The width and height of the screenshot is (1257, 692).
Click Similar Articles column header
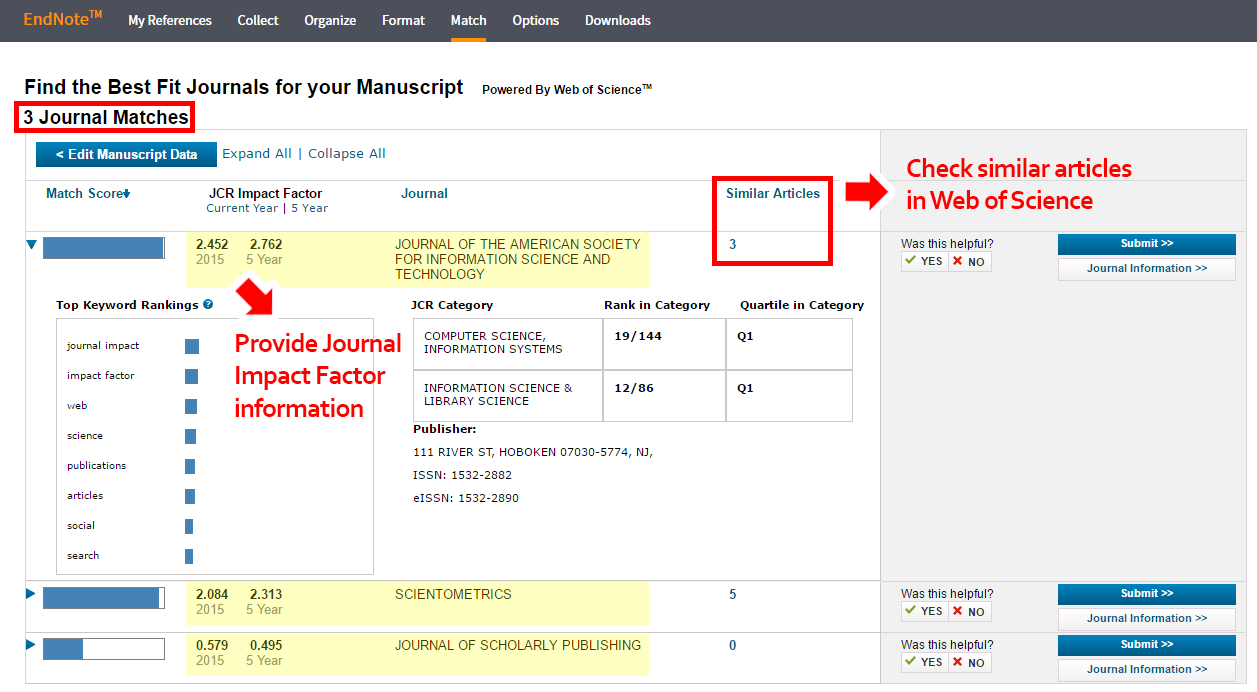[x=773, y=193]
